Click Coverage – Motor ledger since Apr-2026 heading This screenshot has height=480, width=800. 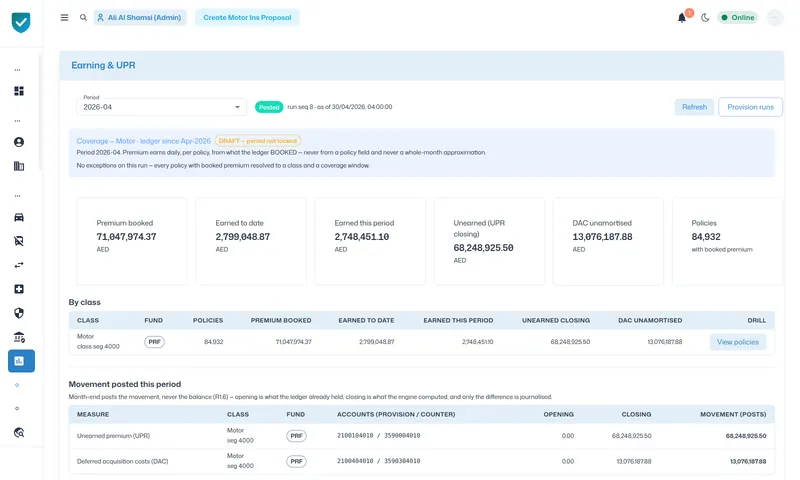click(143, 141)
